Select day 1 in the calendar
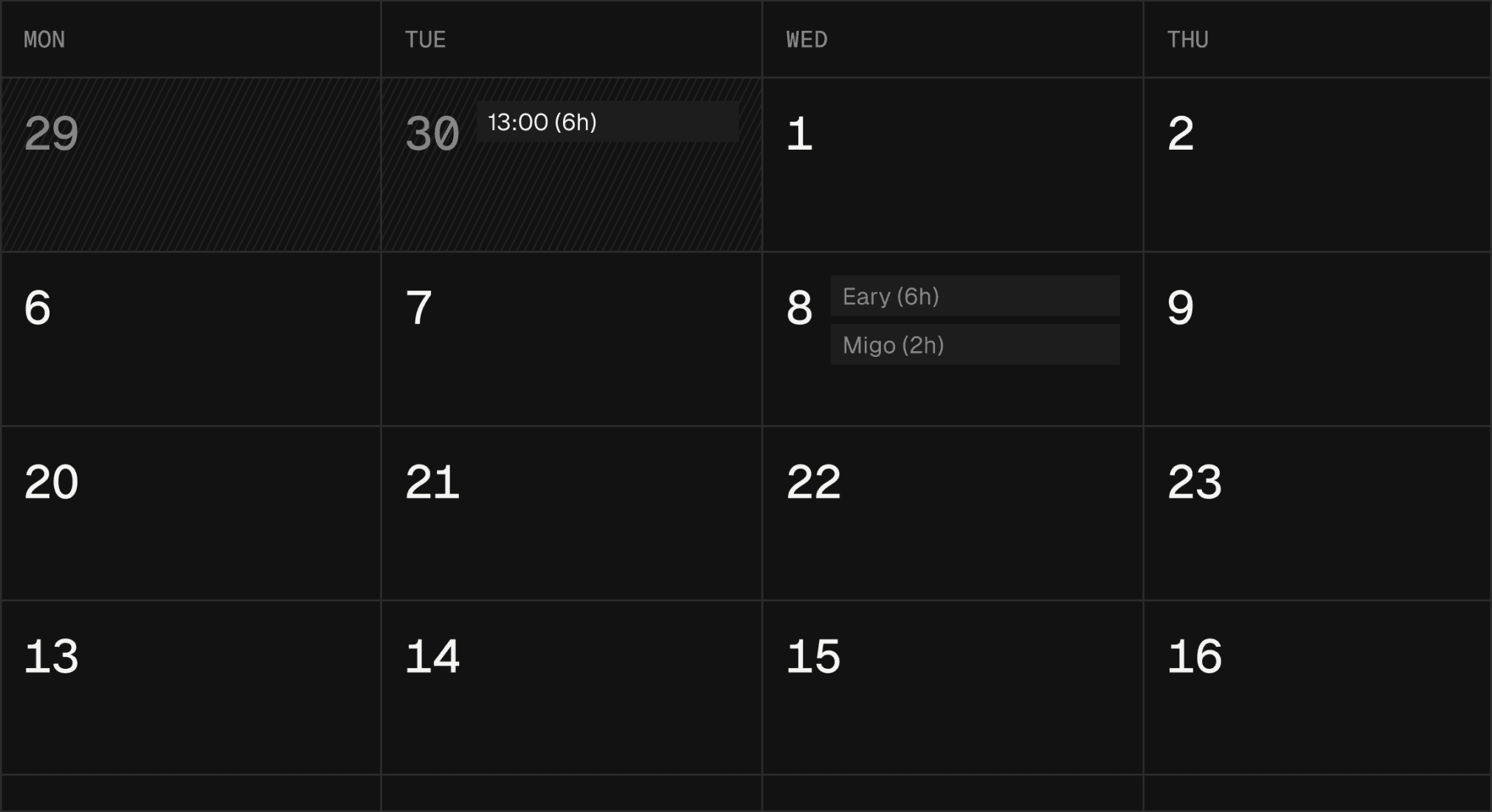 click(952, 165)
